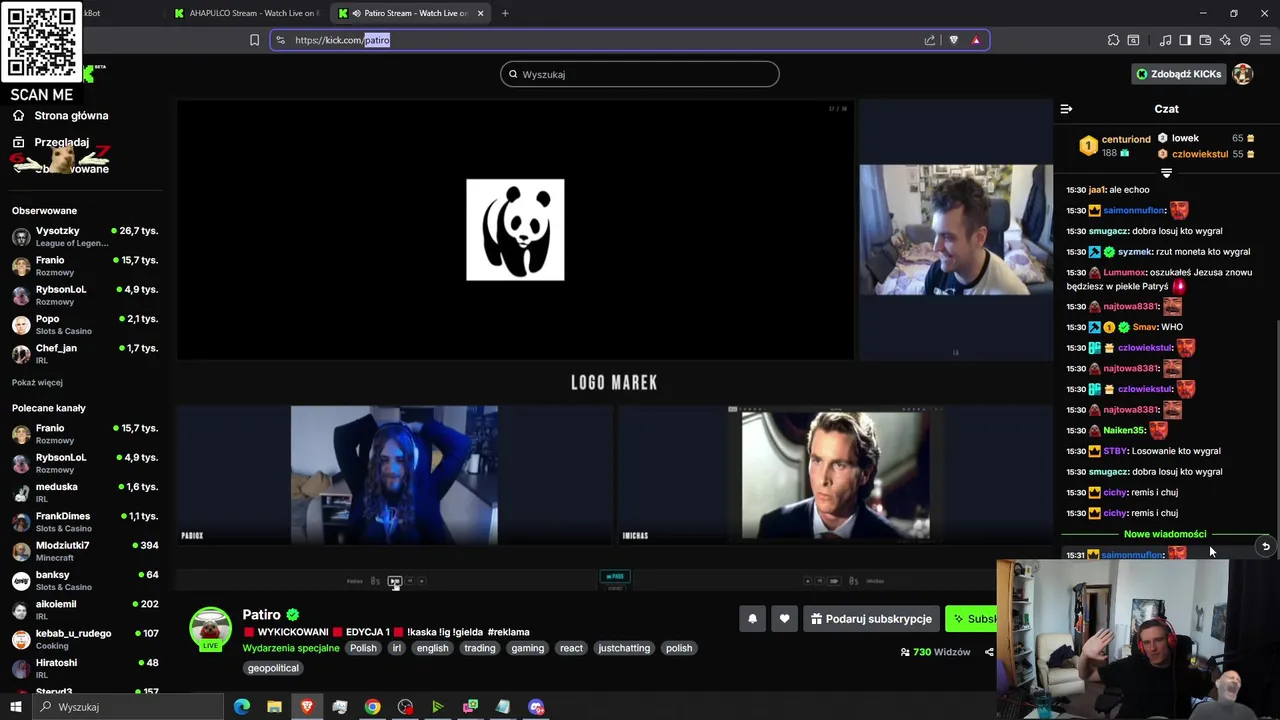The height and width of the screenshot is (720, 1280).
Task: Open meduska recommended channel
Action: 84,492
